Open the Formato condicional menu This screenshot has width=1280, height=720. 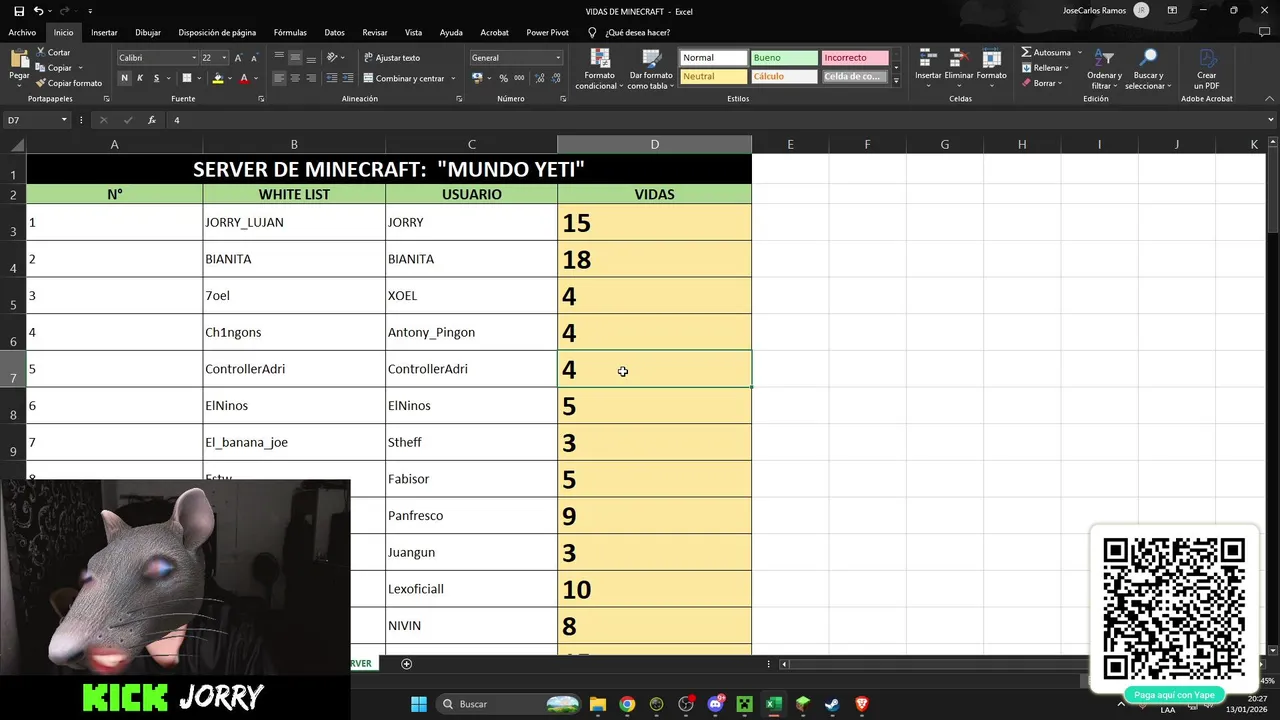599,69
